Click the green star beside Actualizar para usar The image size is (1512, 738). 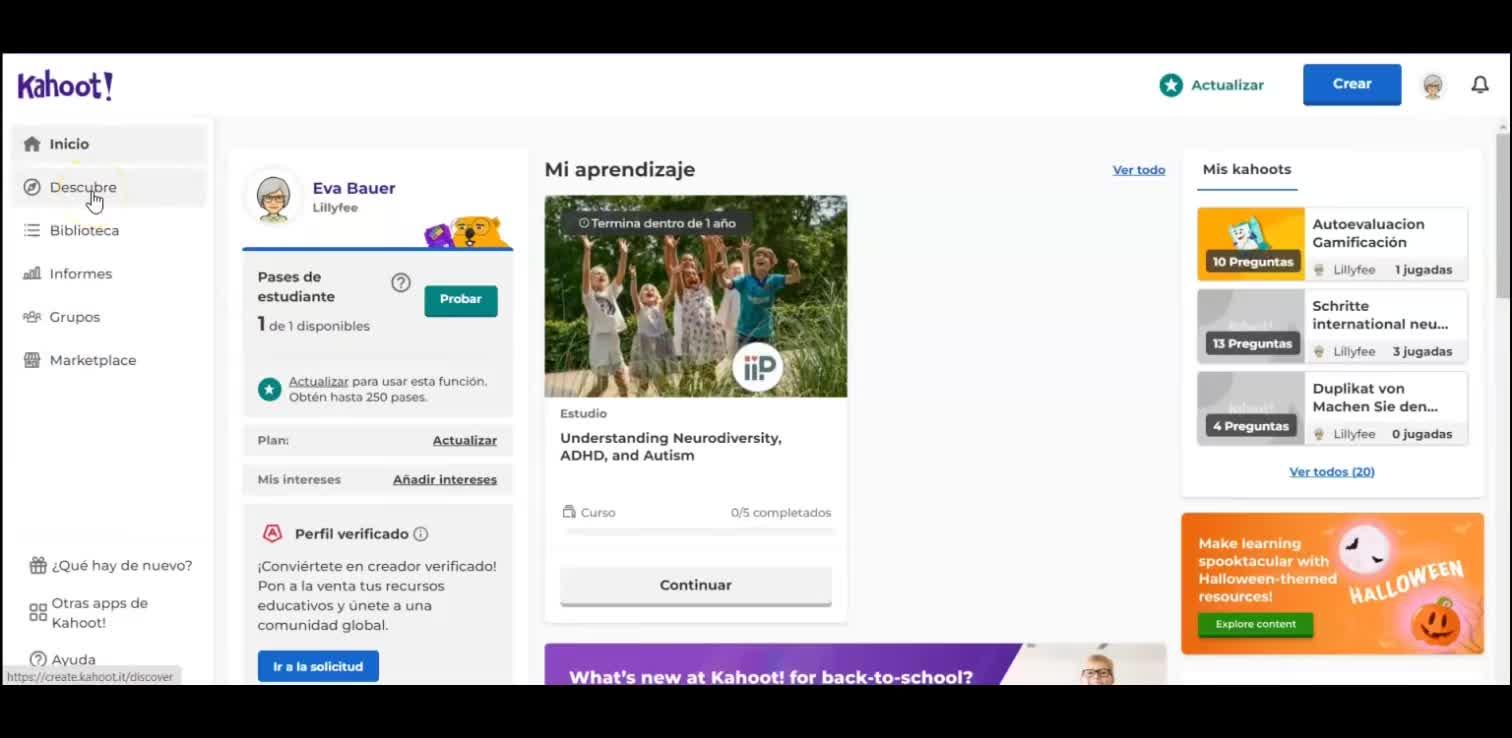tap(269, 389)
